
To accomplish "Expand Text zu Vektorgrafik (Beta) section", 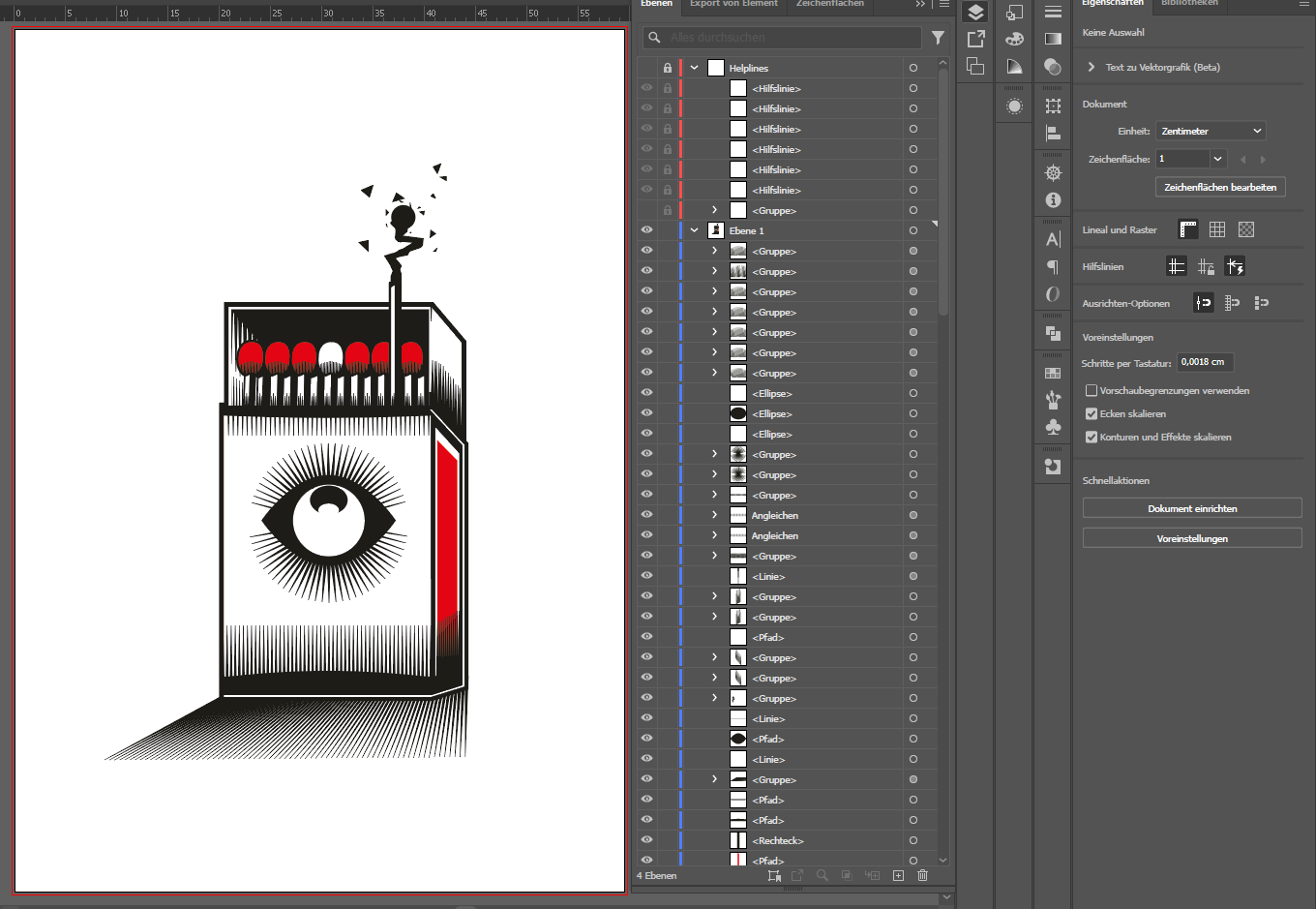I will pos(1092,68).
